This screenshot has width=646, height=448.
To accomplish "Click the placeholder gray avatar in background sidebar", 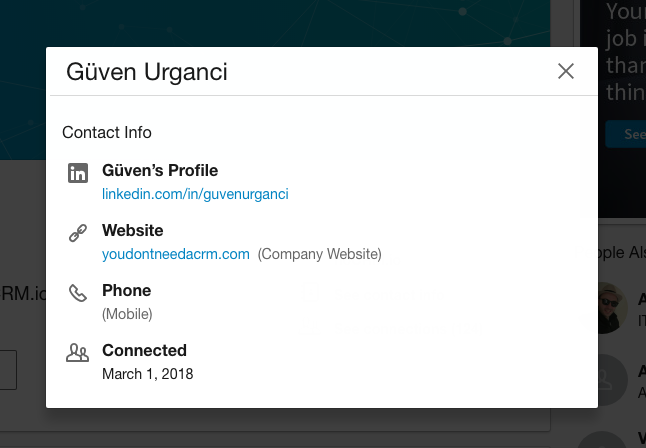I will (613, 380).
